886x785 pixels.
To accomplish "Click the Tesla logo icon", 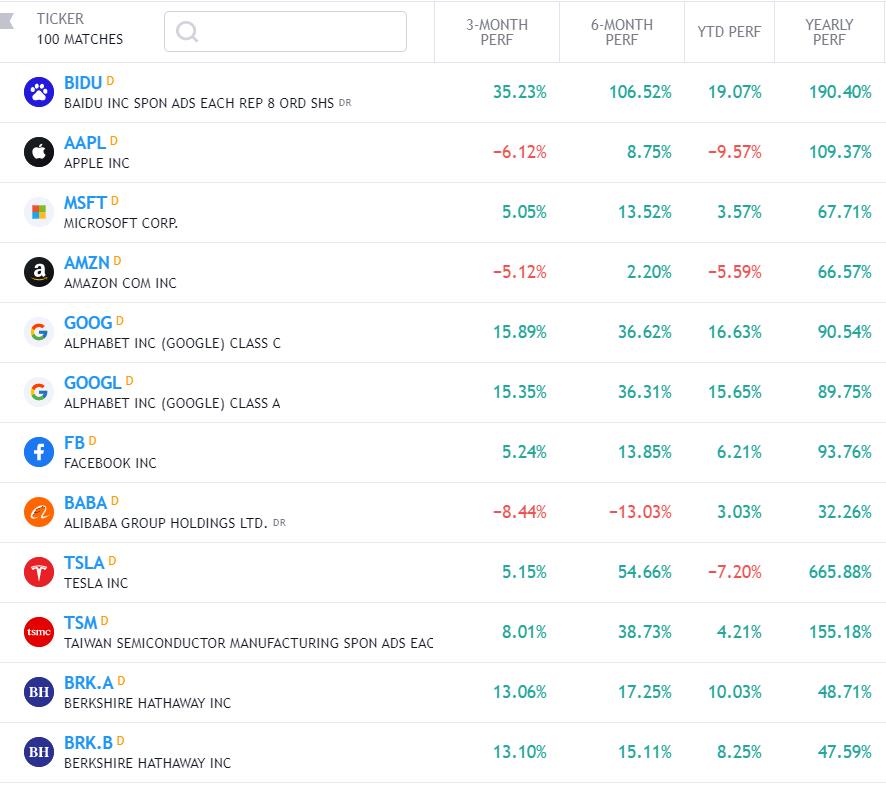I will tap(39, 572).
